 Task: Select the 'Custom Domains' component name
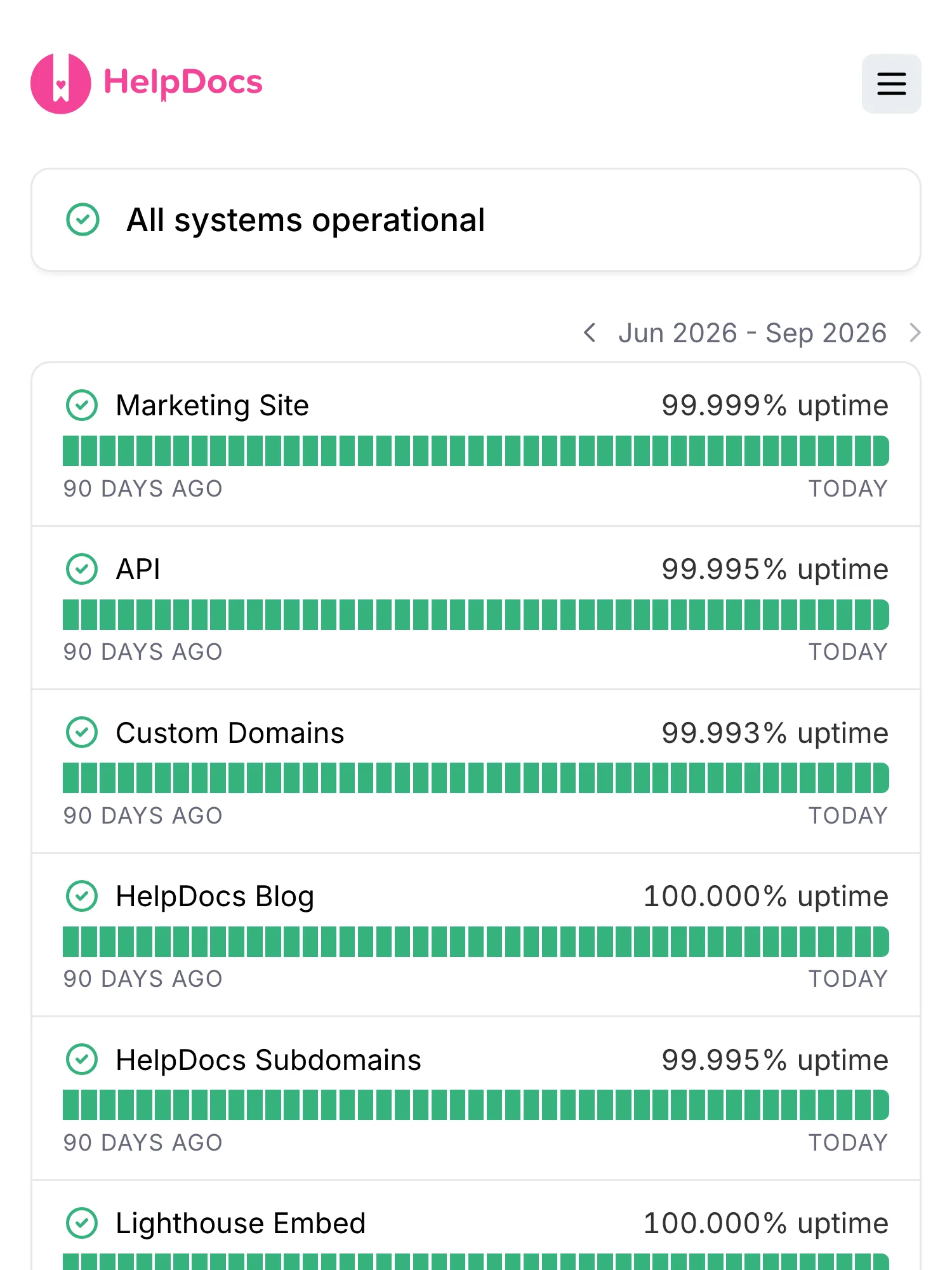click(x=230, y=733)
